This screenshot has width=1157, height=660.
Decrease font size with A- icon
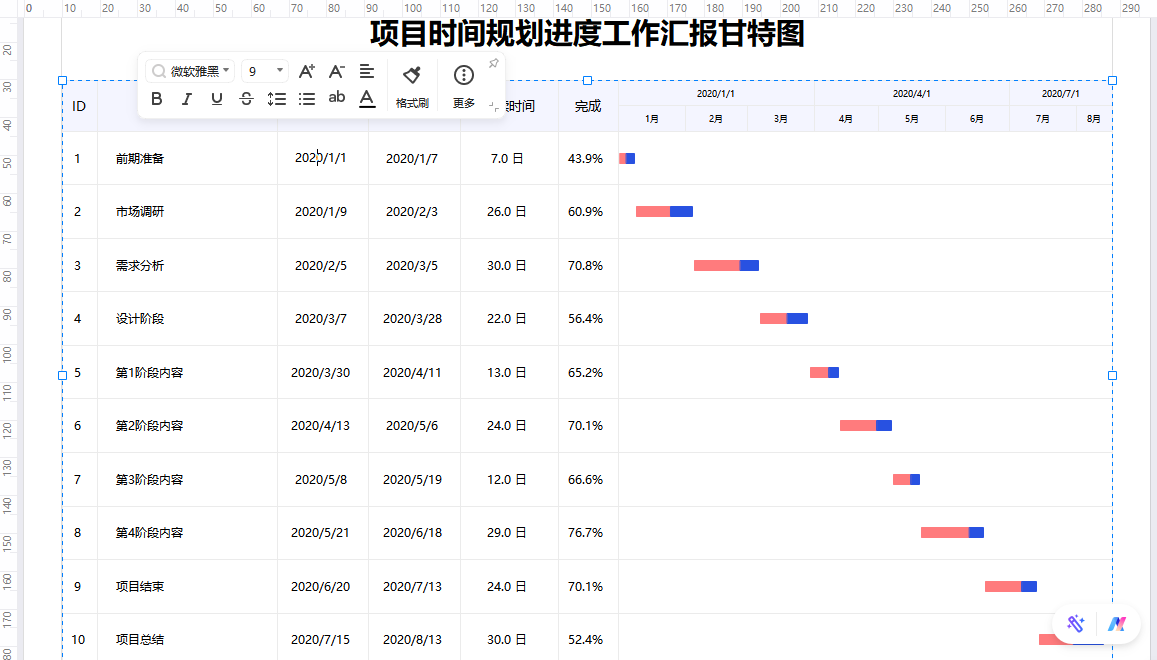pos(336,71)
